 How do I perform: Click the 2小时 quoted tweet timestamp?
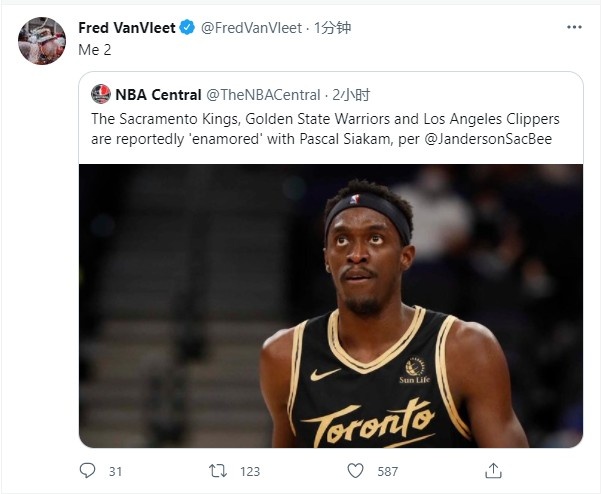(x=351, y=95)
